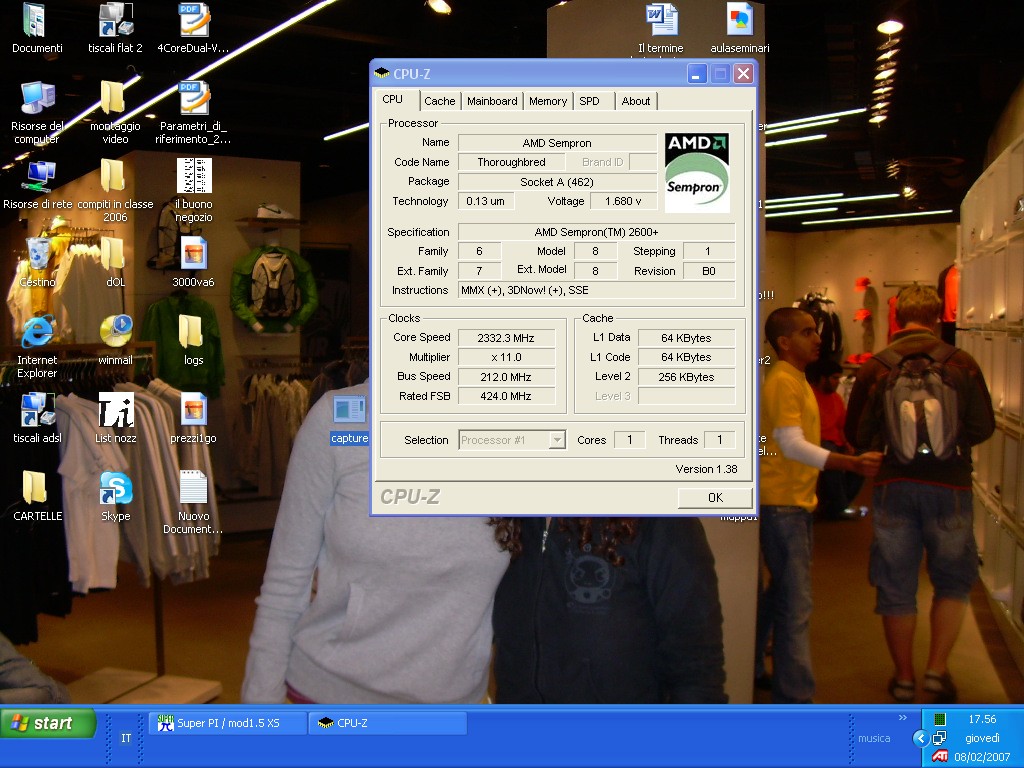Open the winmail desktop icon
1024x768 pixels.
coord(115,340)
